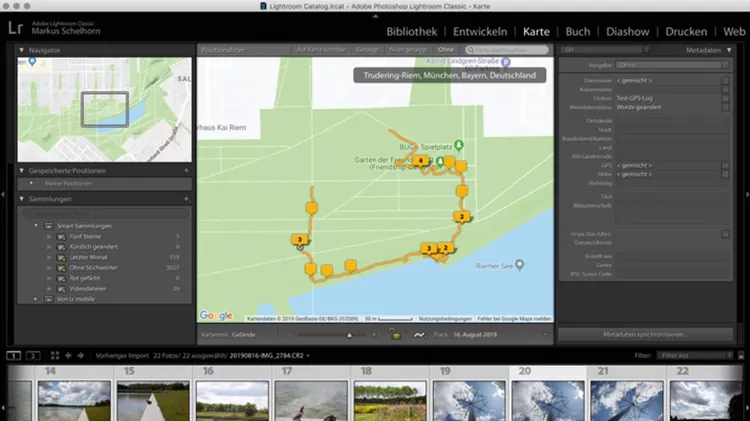
Task: Create new collection with plus icon
Action: tap(187, 199)
